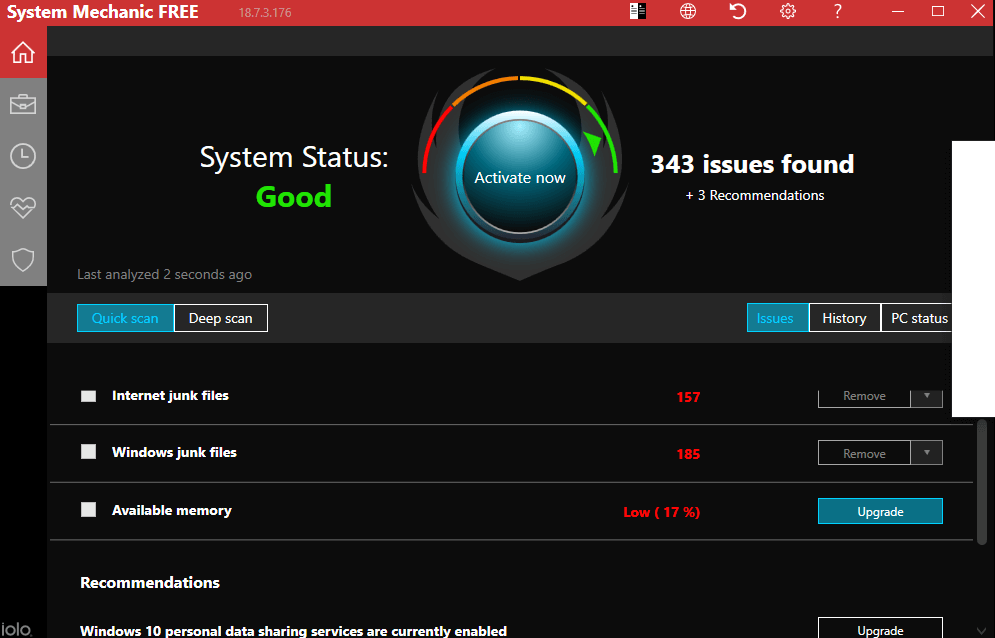Check the Internet junk files checkbox
The image size is (995, 638).
(x=89, y=396)
